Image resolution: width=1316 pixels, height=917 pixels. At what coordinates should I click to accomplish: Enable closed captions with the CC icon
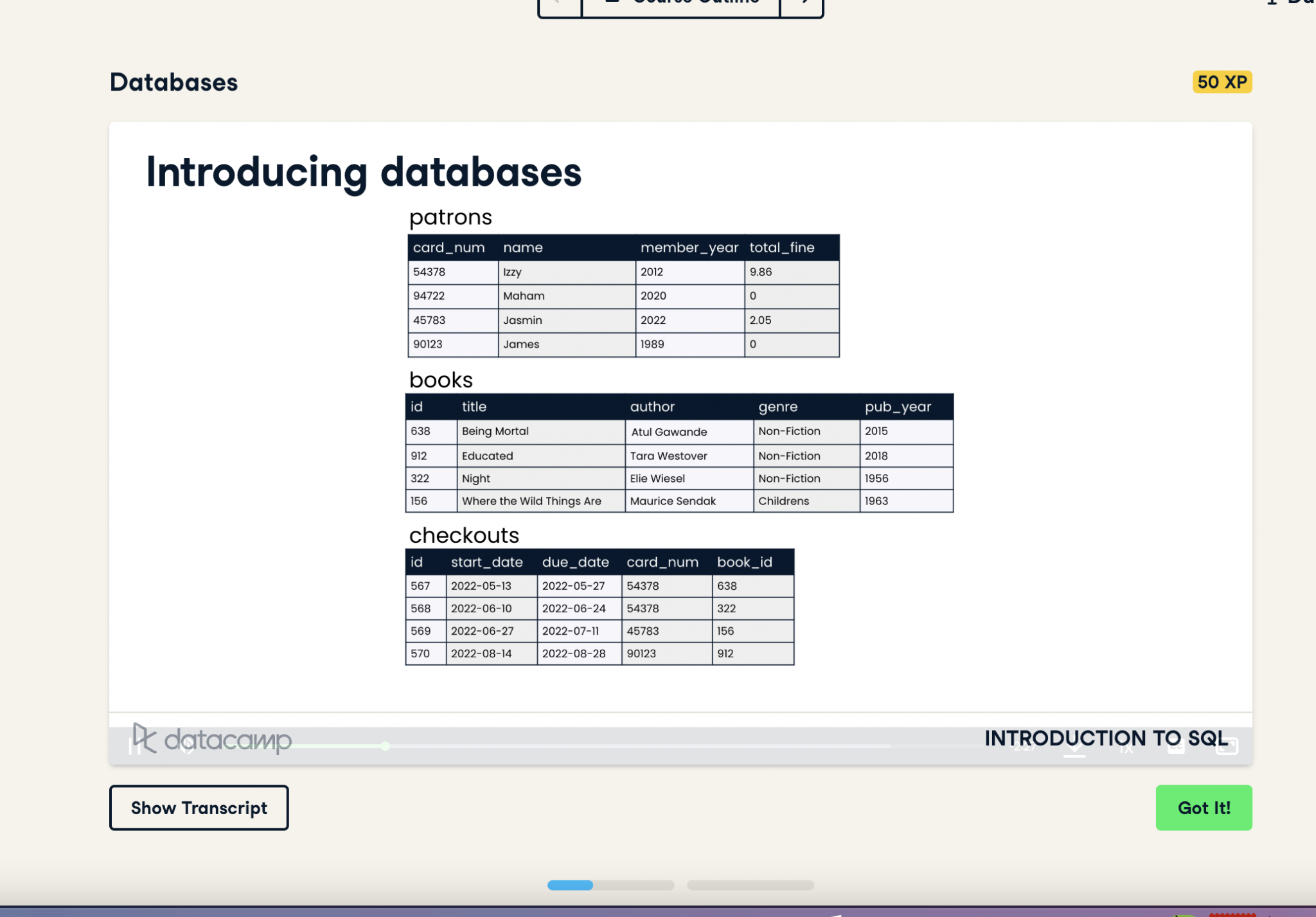pos(1177,747)
